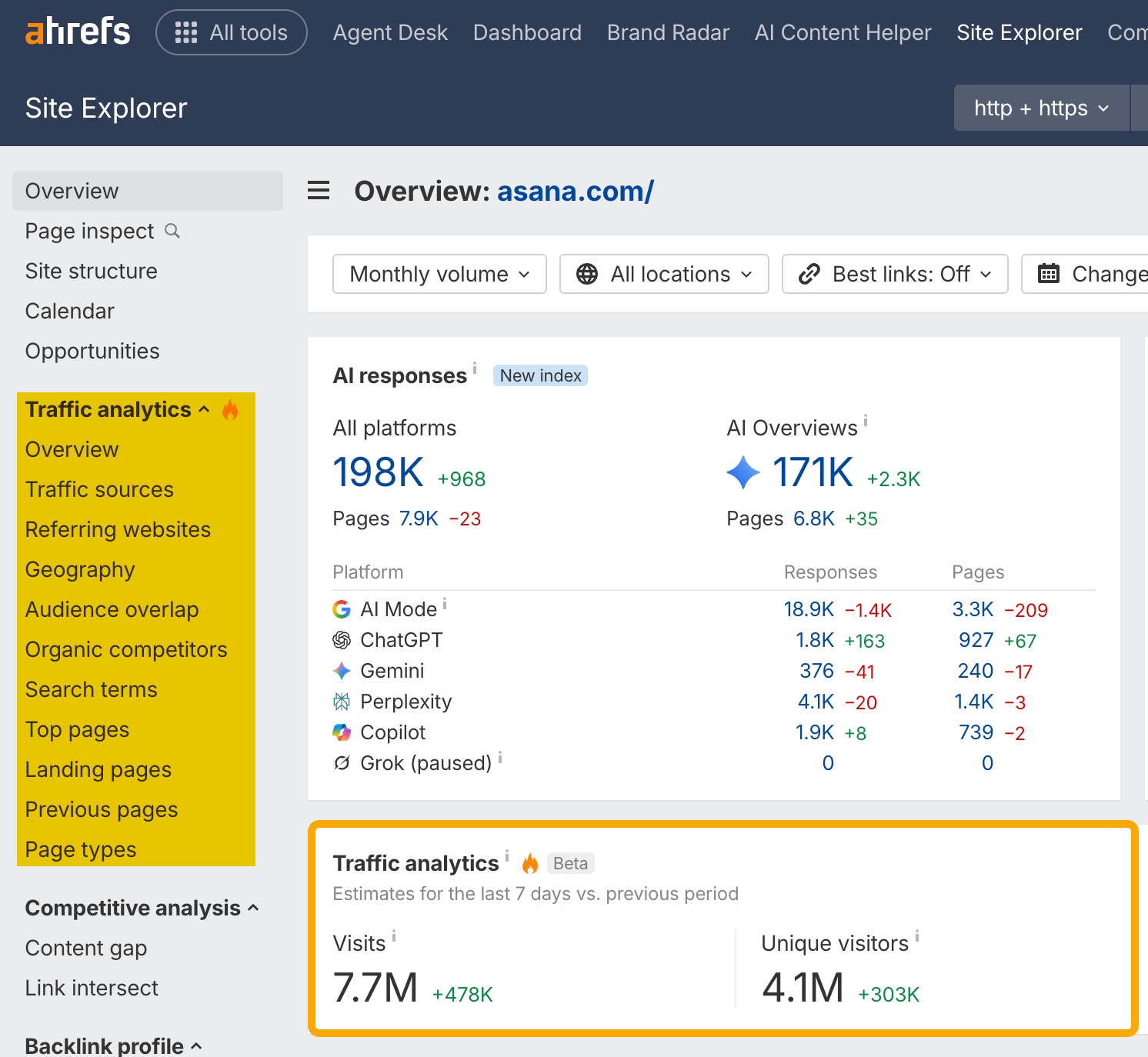Open the Monthly volume dropdown
The image size is (1148, 1057).
[439, 274]
